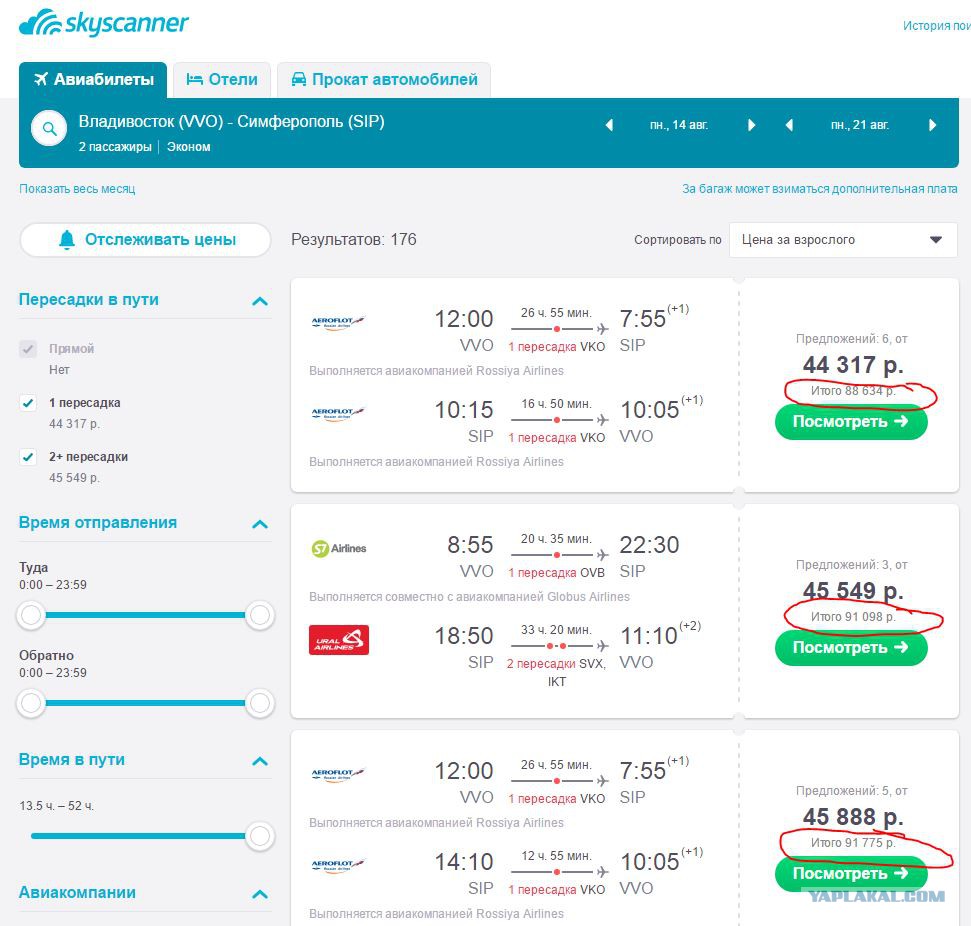Go to previous return date before 21 авг.
This screenshot has width=971, height=926.
789,125
